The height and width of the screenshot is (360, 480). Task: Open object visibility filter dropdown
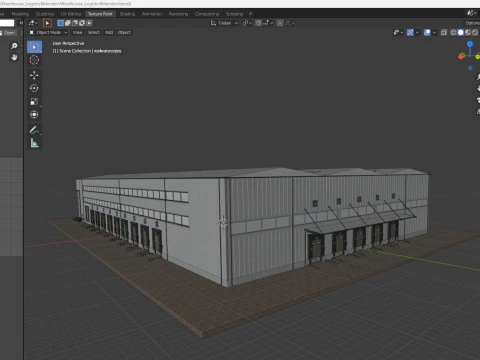398,32
